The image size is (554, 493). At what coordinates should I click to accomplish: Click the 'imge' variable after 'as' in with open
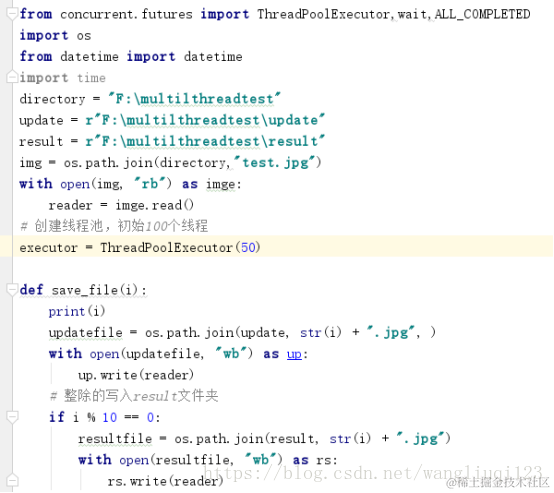pos(220,184)
